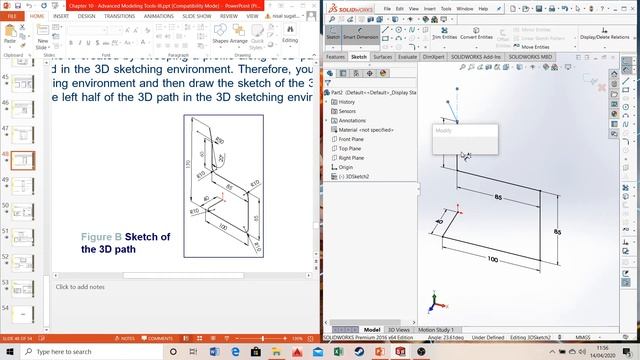The width and height of the screenshot is (640, 360).
Task: Open the PropertyManager tab icon
Action: (343, 73)
